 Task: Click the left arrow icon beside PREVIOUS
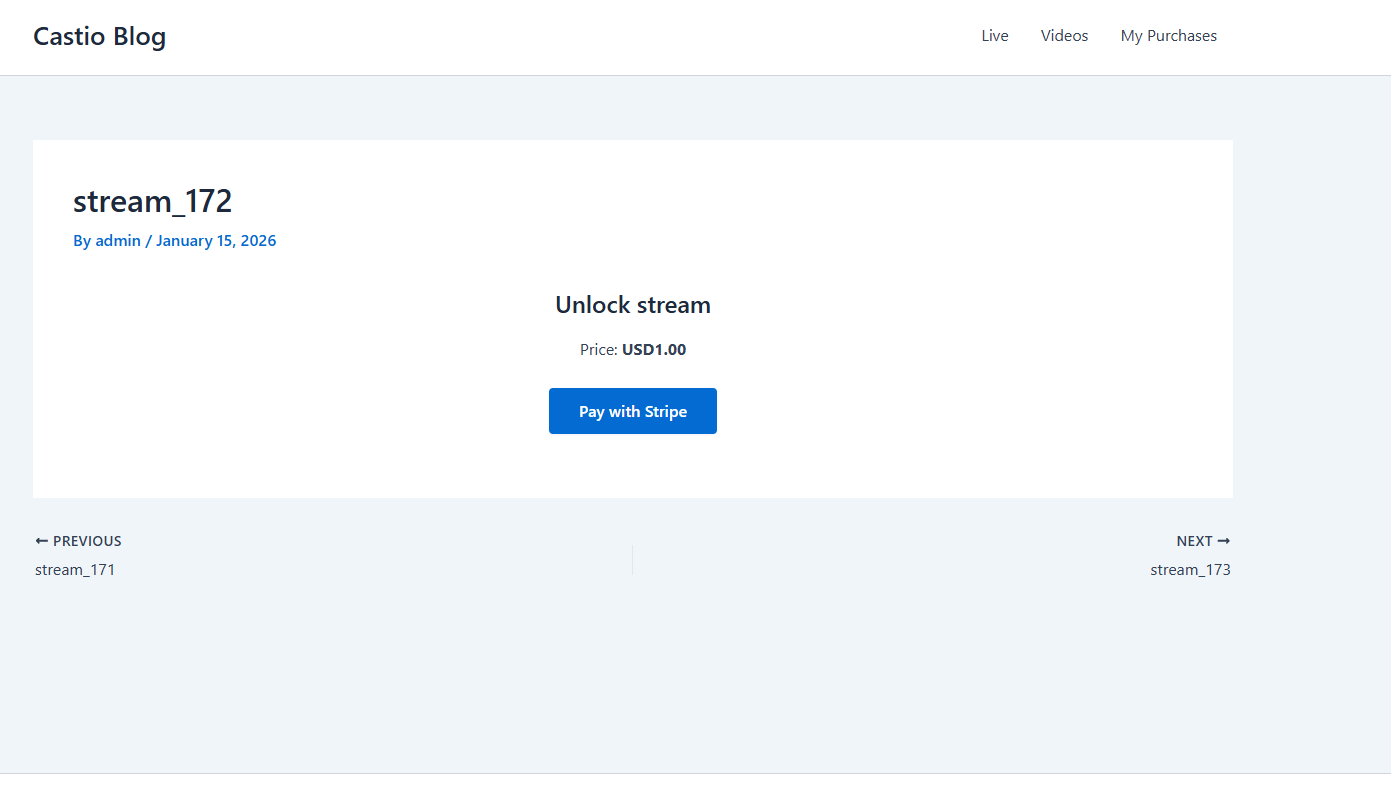pyautogui.click(x=41, y=540)
